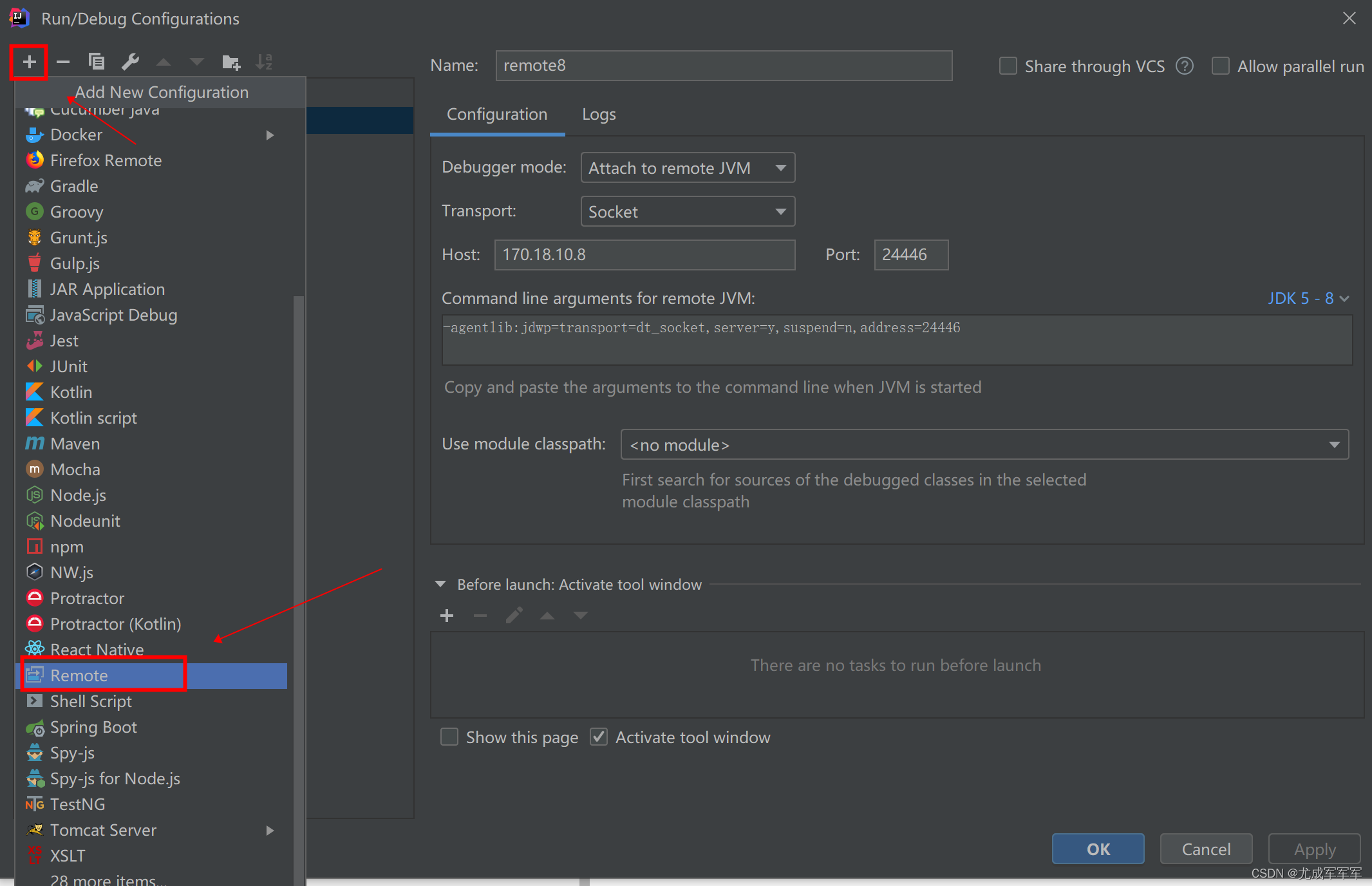Choose JUnit from the list
The image size is (1372, 886).
click(x=151, y=366)
